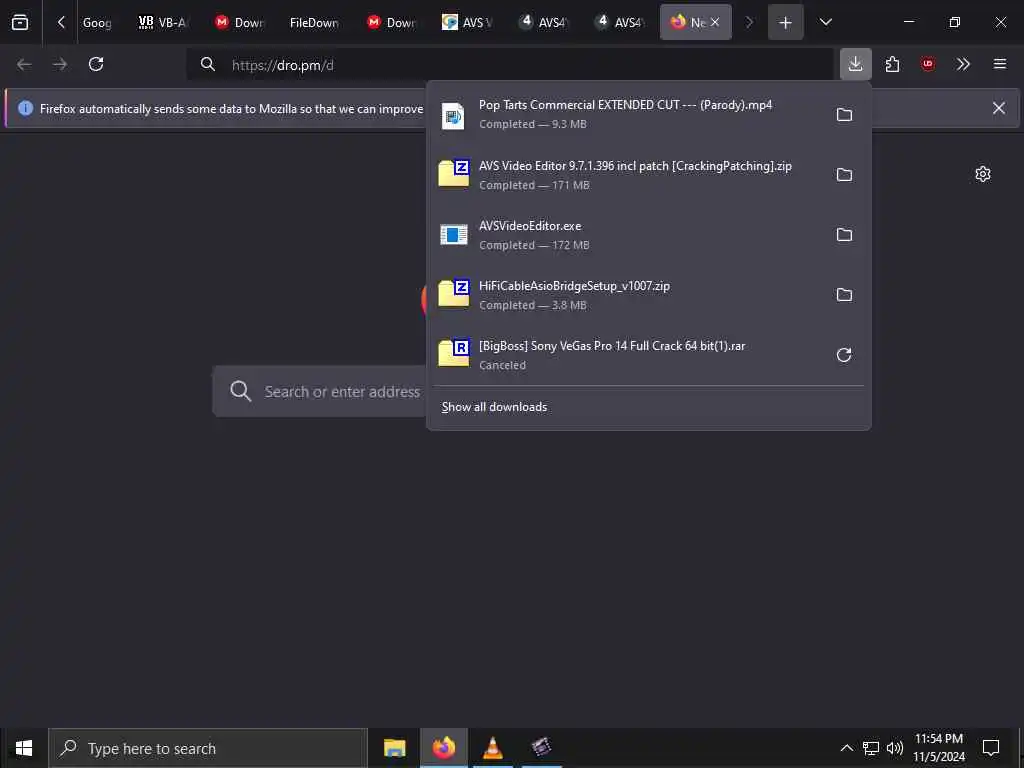Open the network status tray icon
The height and width of the screenshot is (768, 1024).
pyautogui.click(x=871, y=748)
